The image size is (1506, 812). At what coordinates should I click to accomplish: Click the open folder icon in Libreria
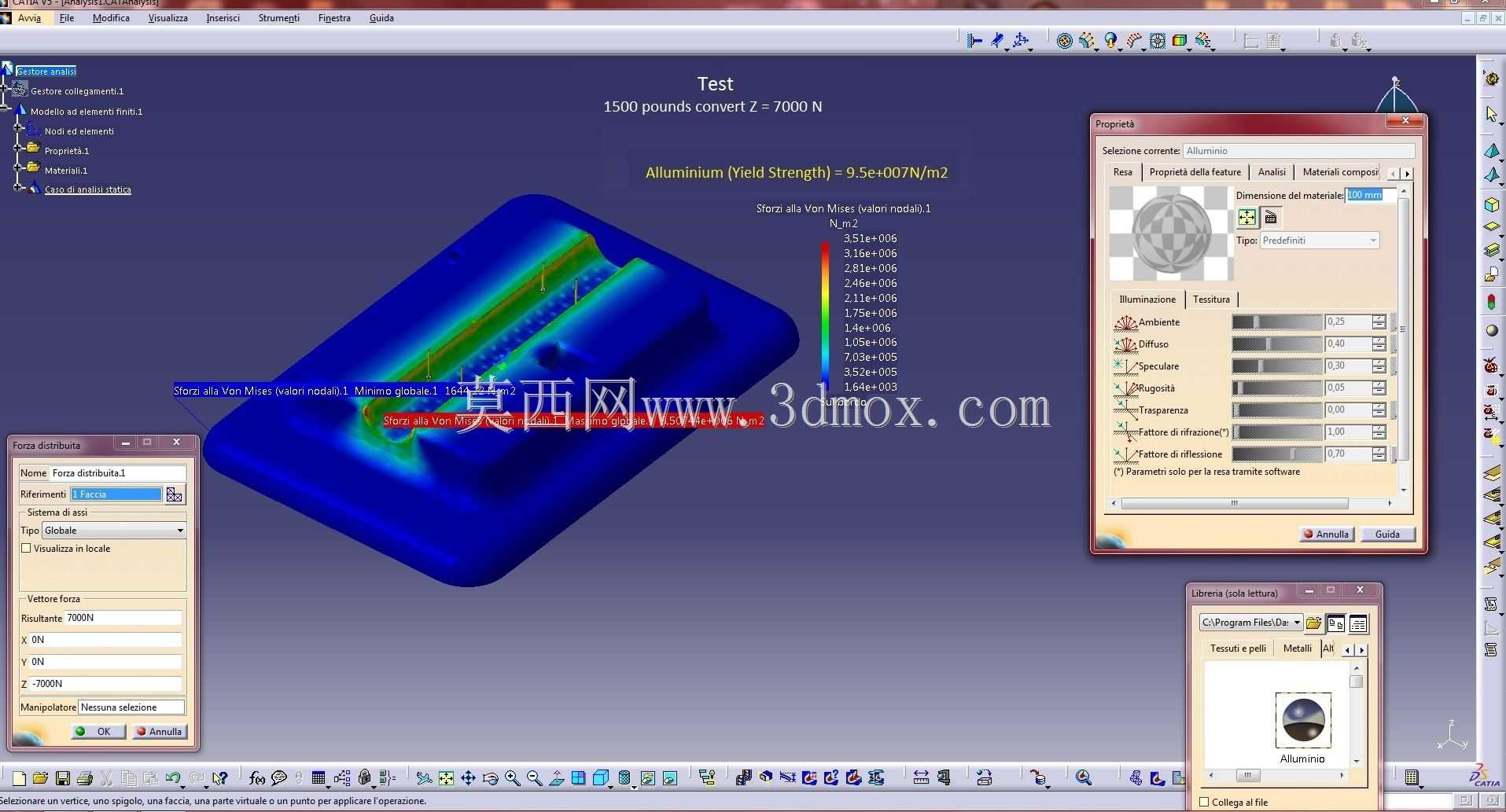[x=1313, y=623]
